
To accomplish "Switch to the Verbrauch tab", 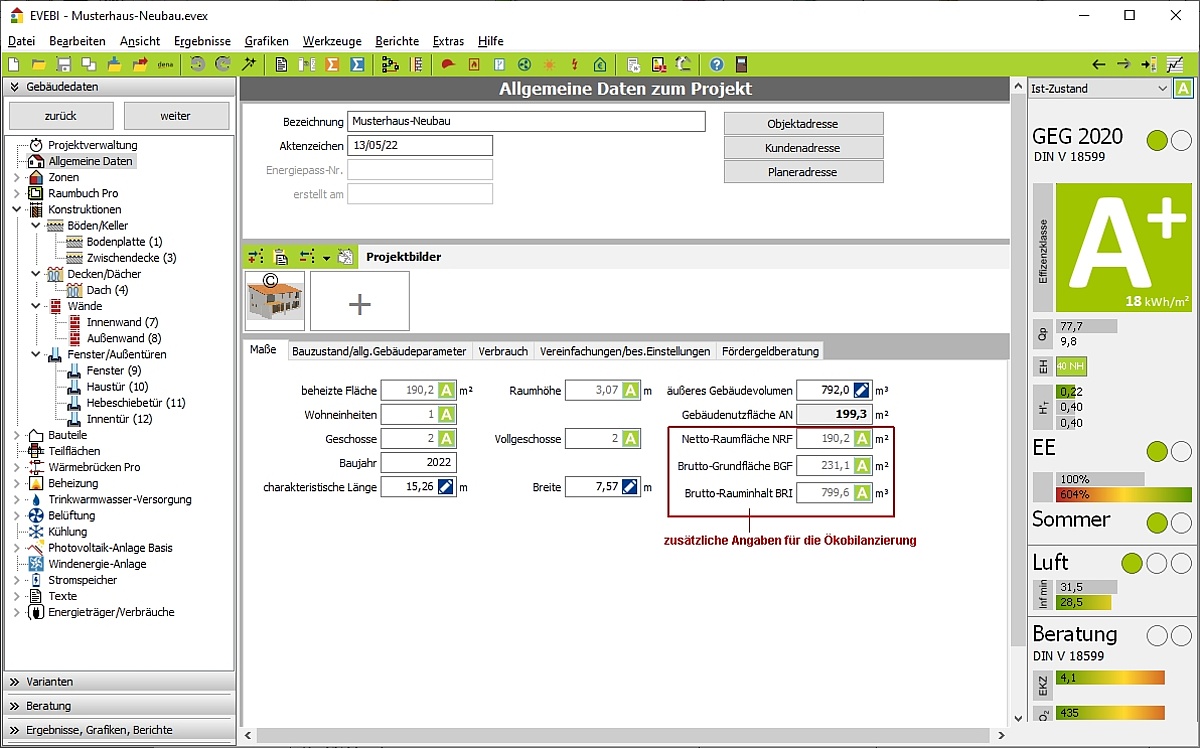I will coord(502,351).
